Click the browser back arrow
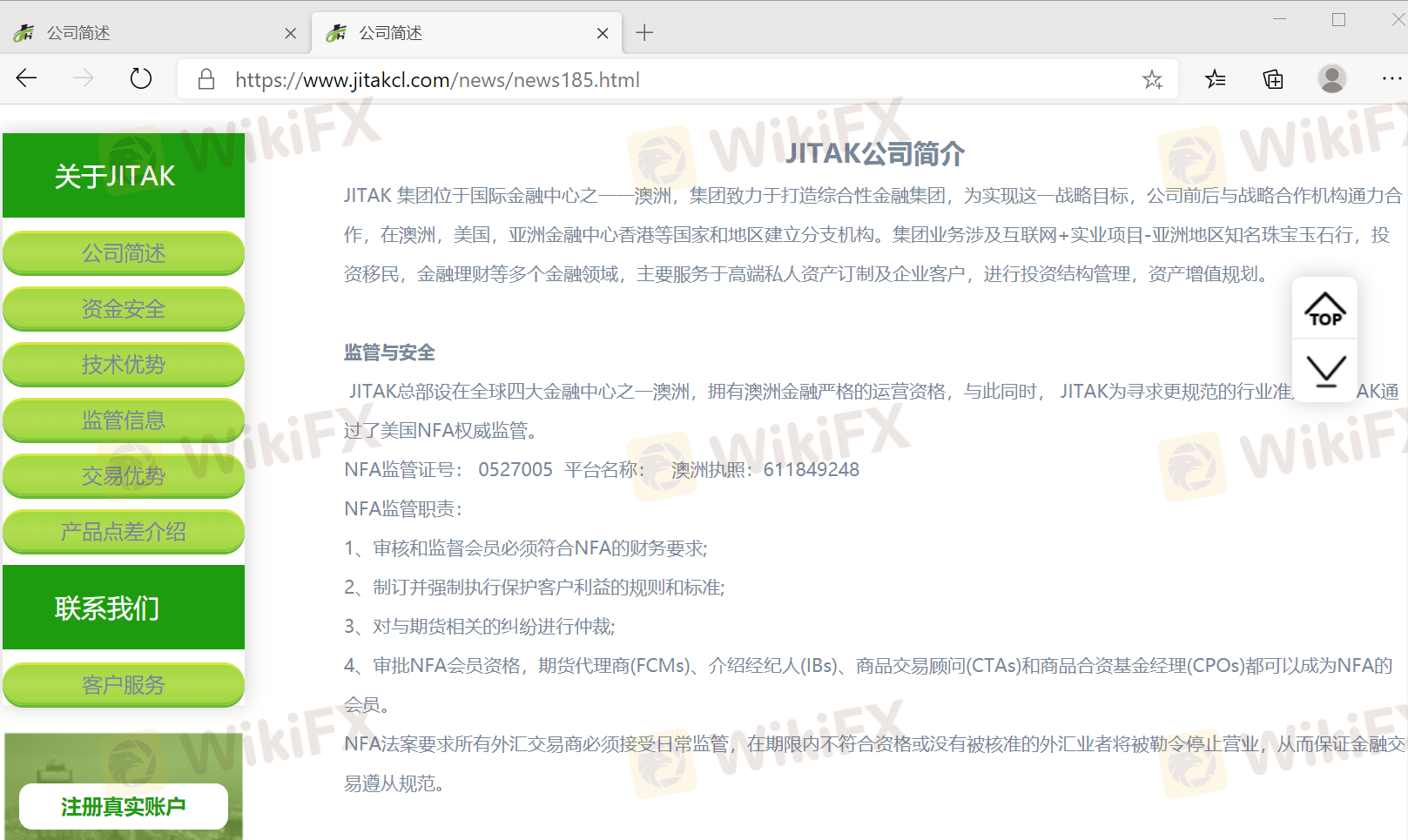 point(26,79)
